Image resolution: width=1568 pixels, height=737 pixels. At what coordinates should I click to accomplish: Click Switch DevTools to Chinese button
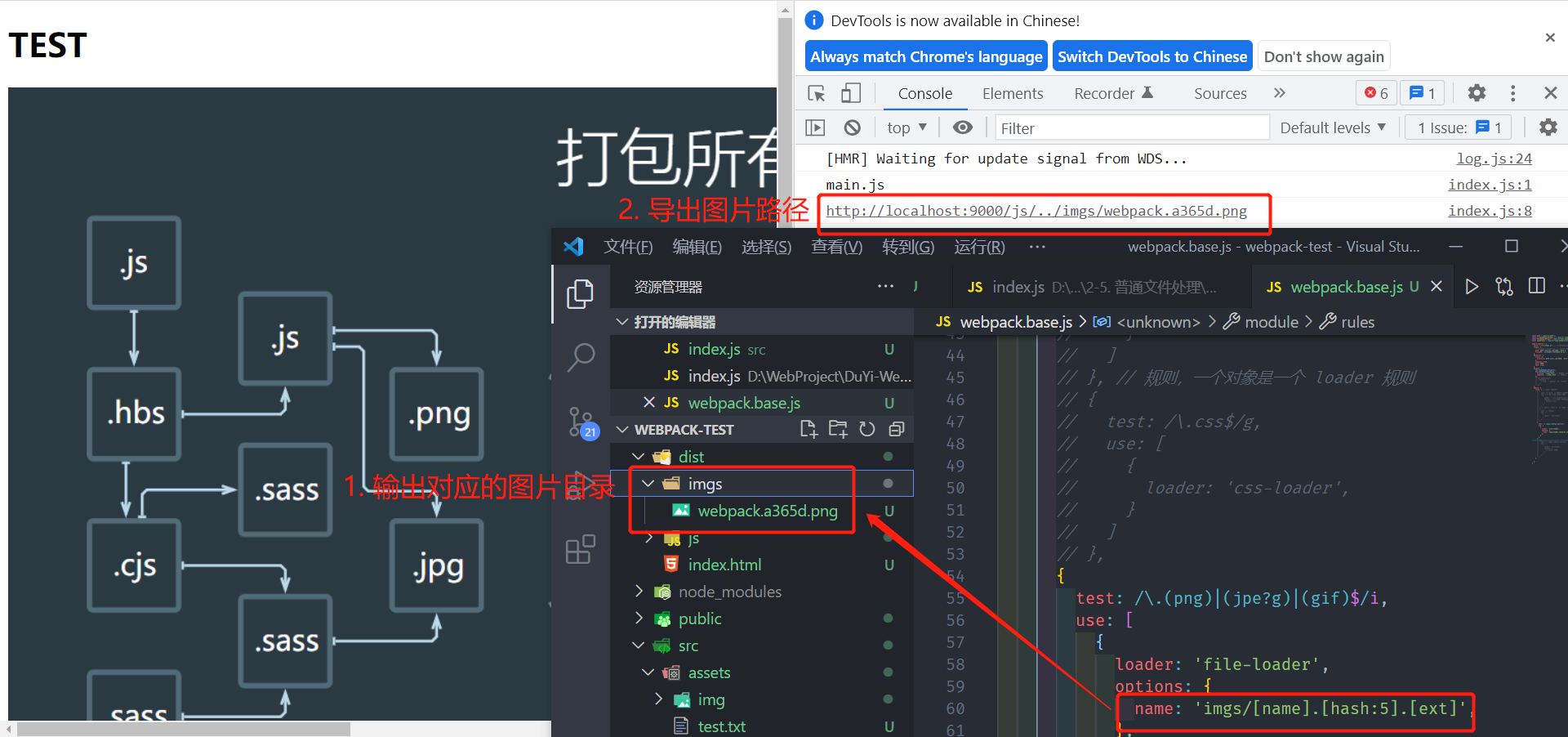(x=1152, y=56)
